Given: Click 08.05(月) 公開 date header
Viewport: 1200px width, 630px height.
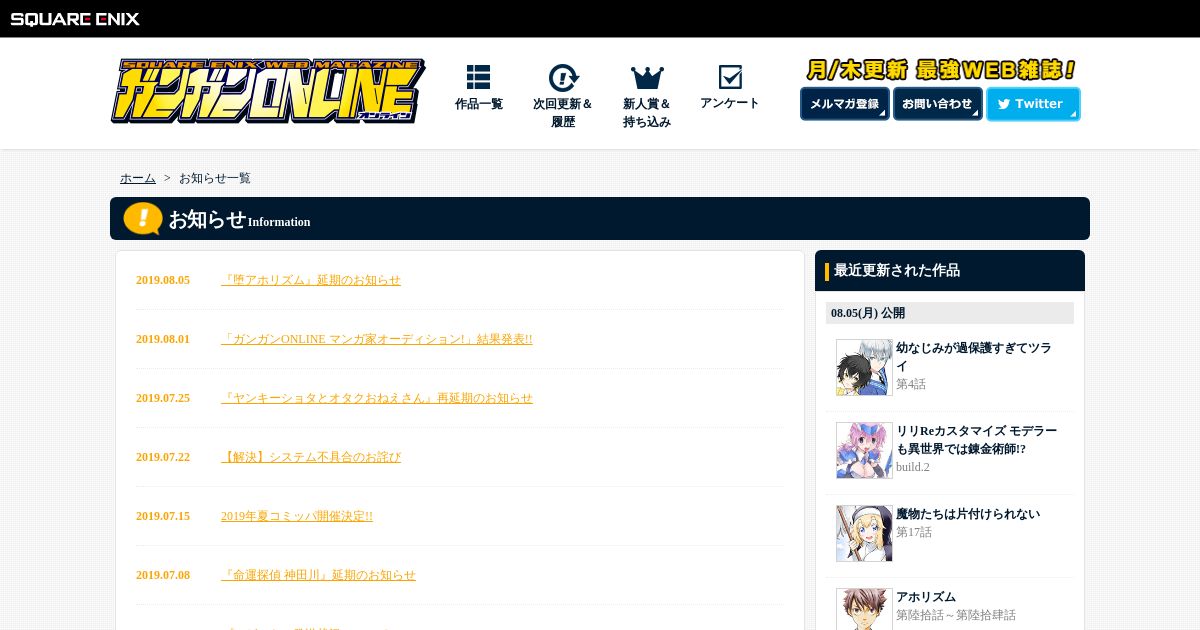Looking at the screenshot, I should tap(950, 313).
